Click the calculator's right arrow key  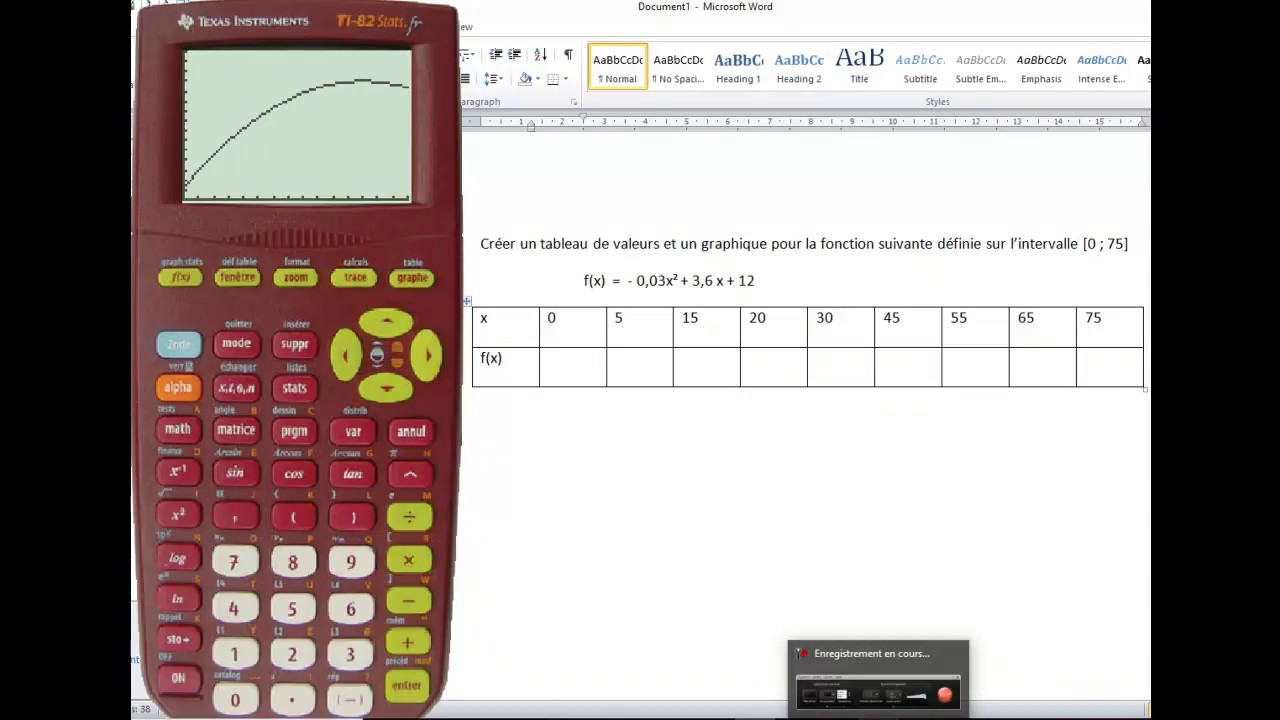(427, 355)
